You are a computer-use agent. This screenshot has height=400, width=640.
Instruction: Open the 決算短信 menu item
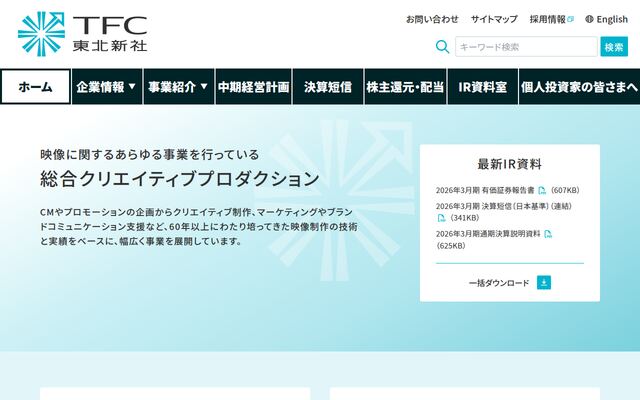pyautogui.click(x=328, y=87)
